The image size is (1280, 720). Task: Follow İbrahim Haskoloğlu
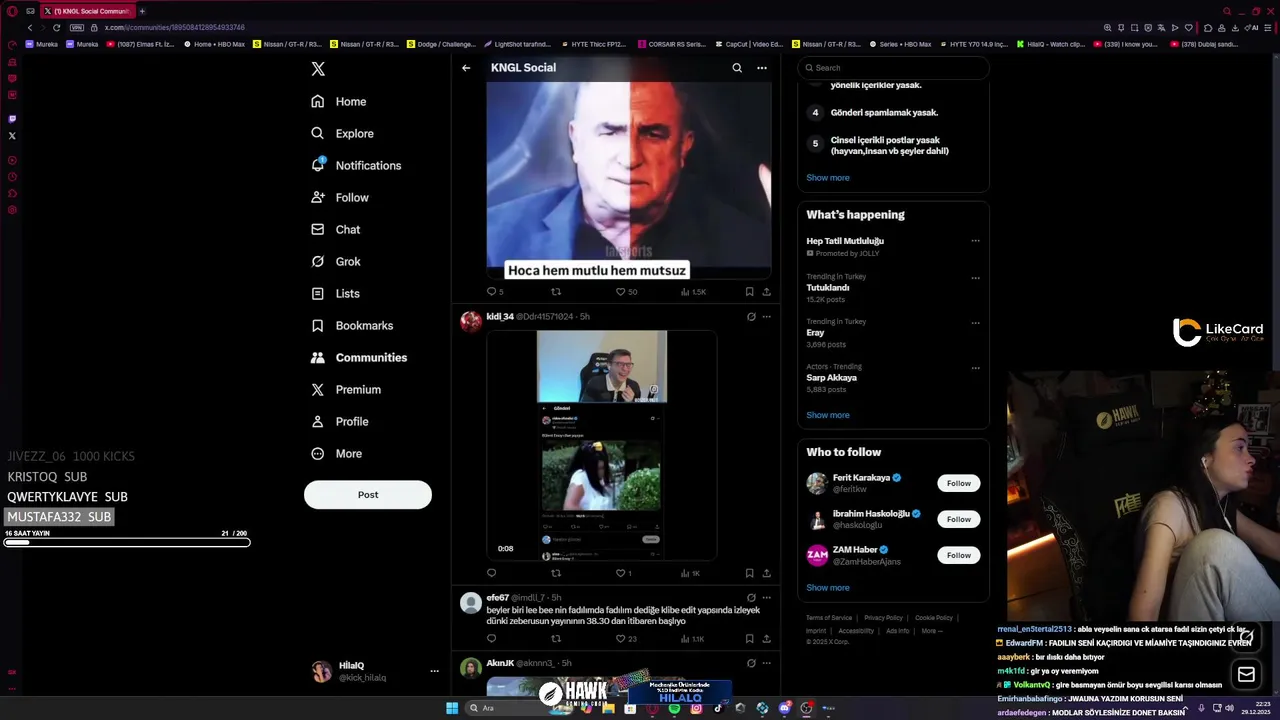pos(959,519)
